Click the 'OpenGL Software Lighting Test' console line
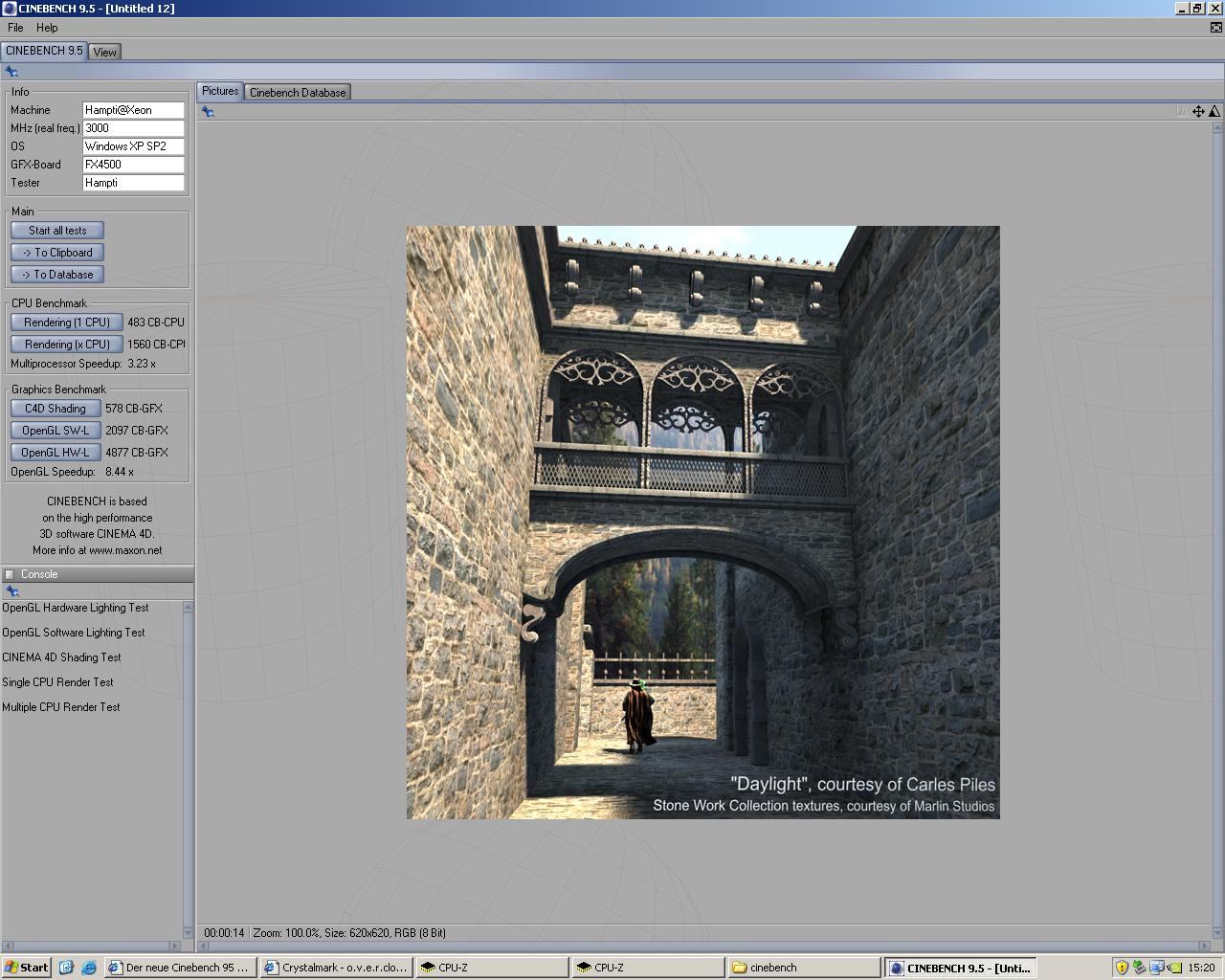 [74, 633]
